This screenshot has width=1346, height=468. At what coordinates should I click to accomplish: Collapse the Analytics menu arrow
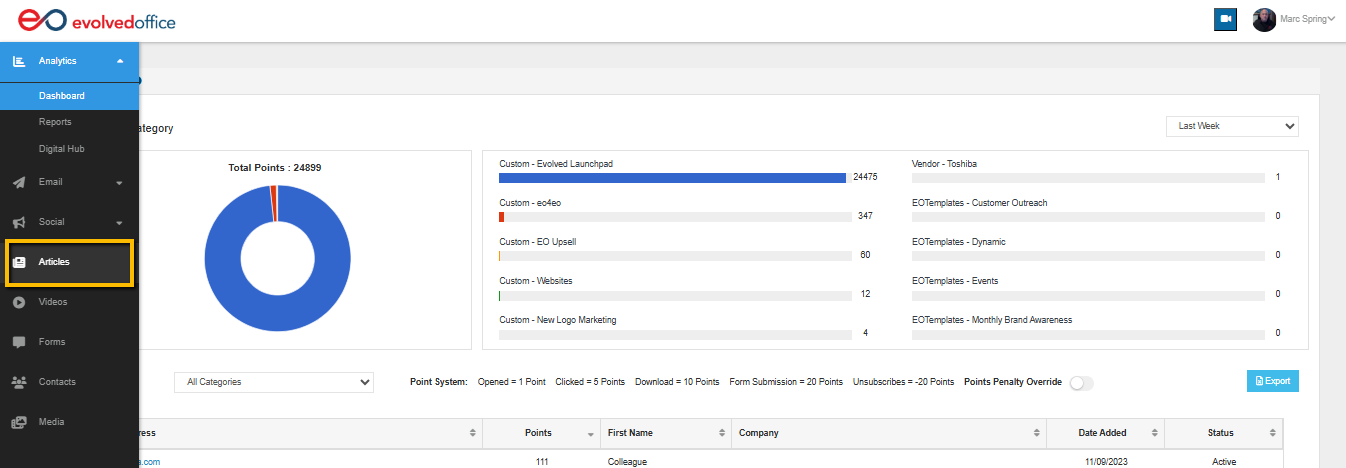point(120,61)
